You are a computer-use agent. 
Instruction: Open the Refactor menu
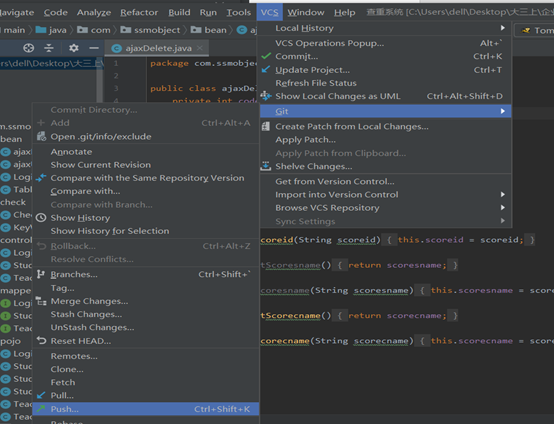[139, 12]
